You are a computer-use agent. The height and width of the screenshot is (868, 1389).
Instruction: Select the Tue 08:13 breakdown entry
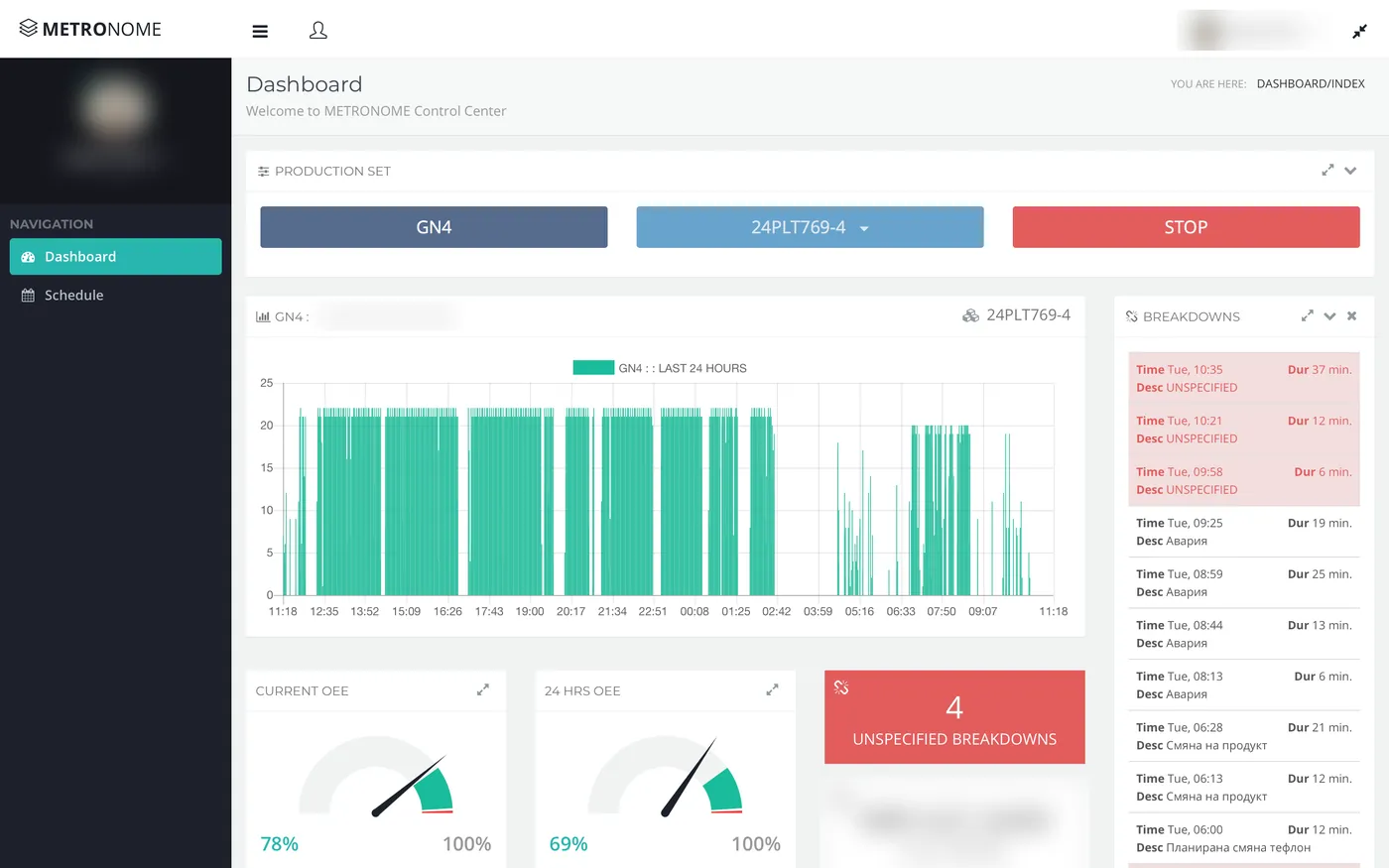click(x=1244, y=684)
